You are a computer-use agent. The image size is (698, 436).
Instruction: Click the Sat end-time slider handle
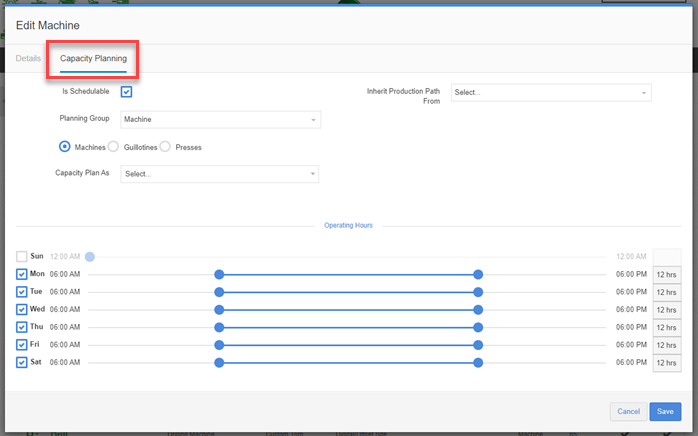tap(478, 363)
